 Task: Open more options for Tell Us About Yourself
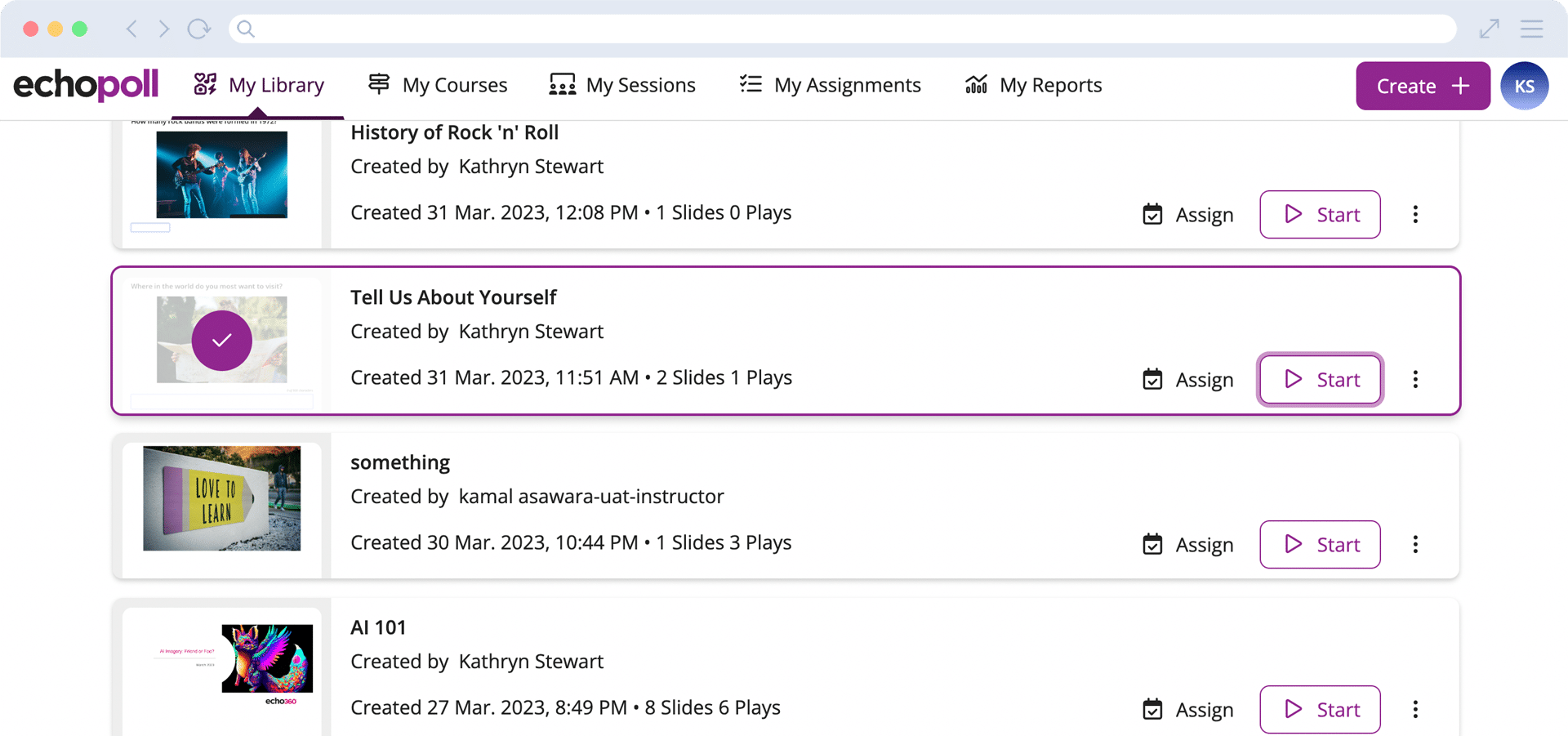1415,379
